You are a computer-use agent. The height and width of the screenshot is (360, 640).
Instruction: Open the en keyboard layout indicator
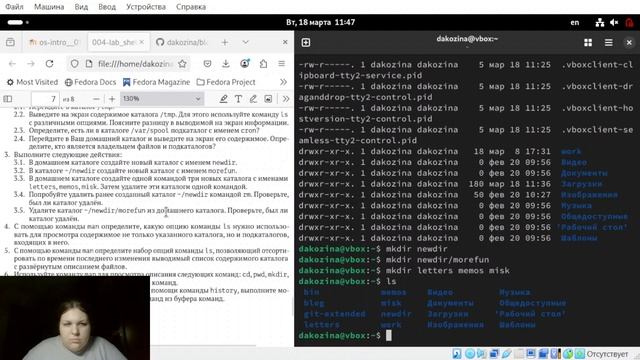(575, 22)
